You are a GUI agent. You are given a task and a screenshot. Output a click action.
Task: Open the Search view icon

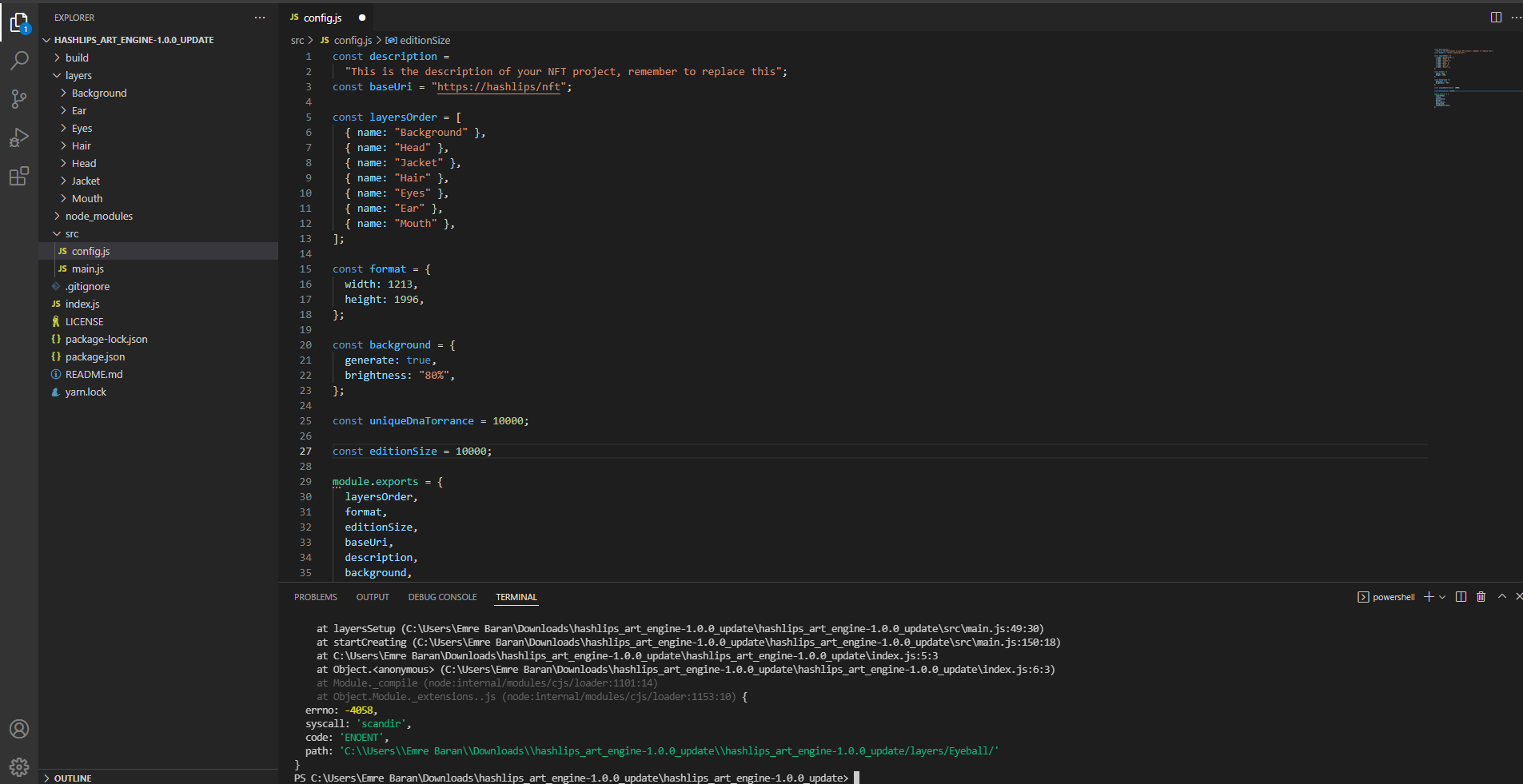coord(19,61)
